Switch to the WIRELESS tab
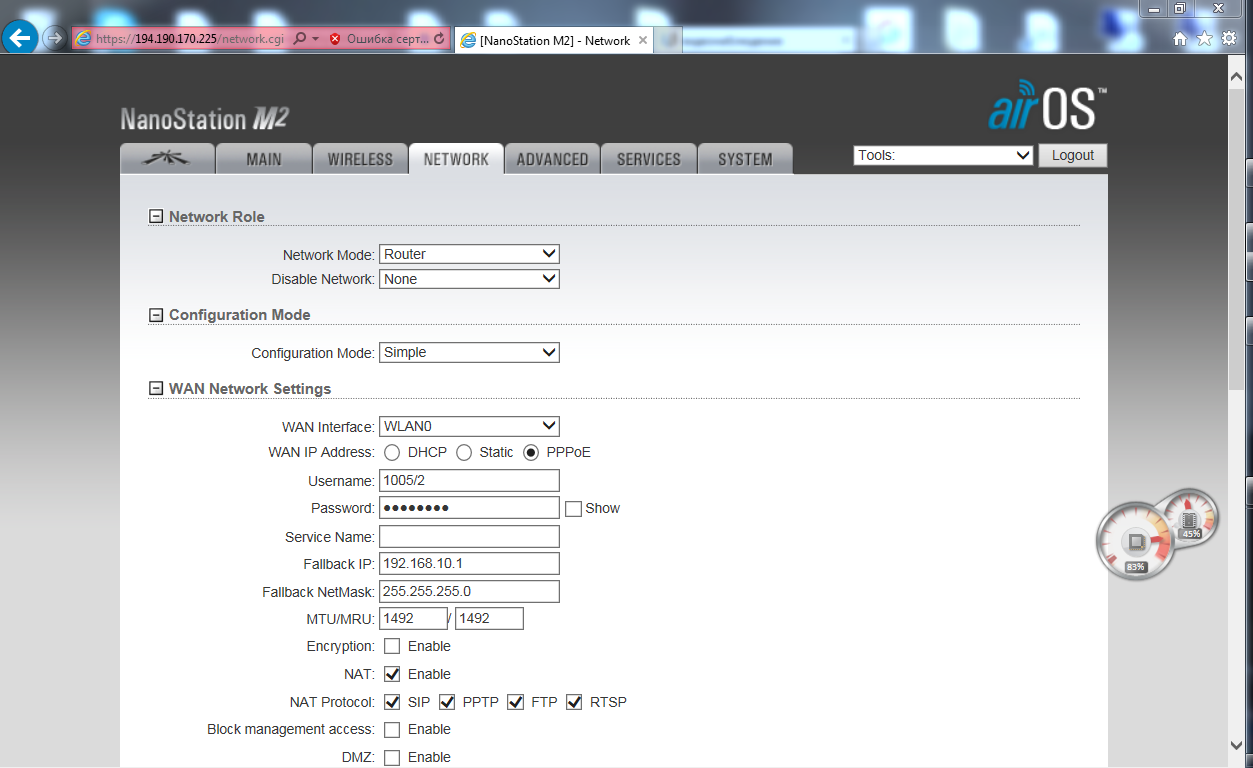The width and height of the screenshot is (1253, 768). [360, 159]
